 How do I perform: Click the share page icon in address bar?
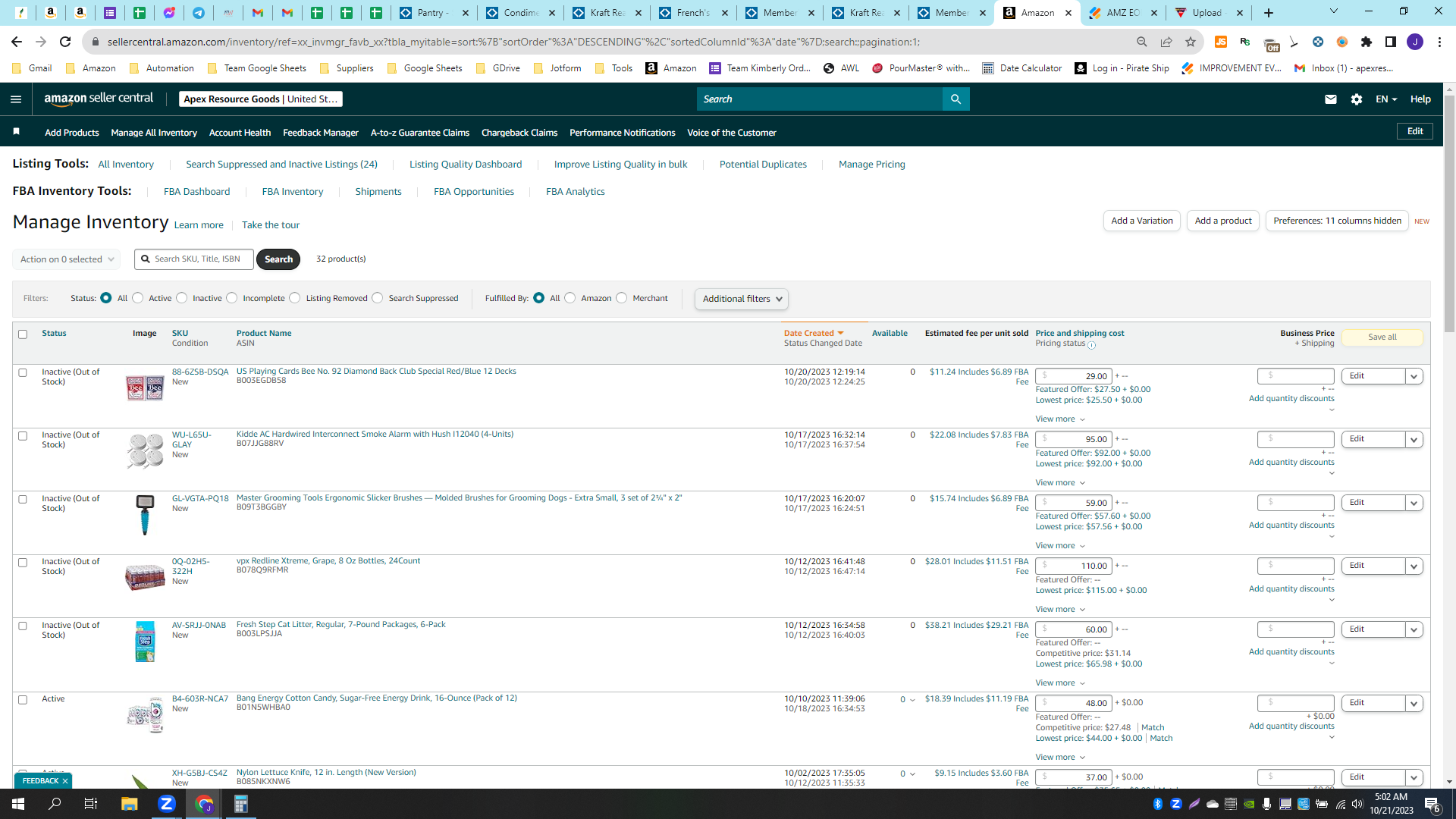pos(1166,42)
